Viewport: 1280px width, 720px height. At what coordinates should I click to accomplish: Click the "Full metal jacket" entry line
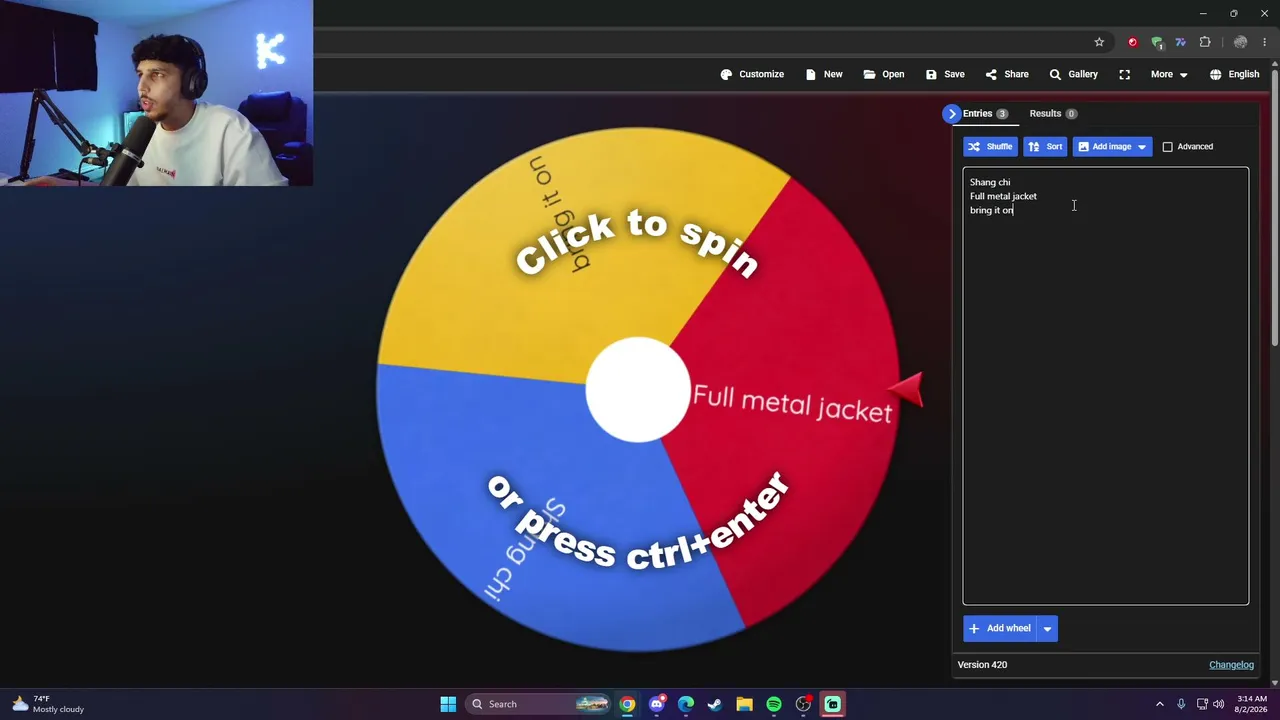(x=1003, y=196)
